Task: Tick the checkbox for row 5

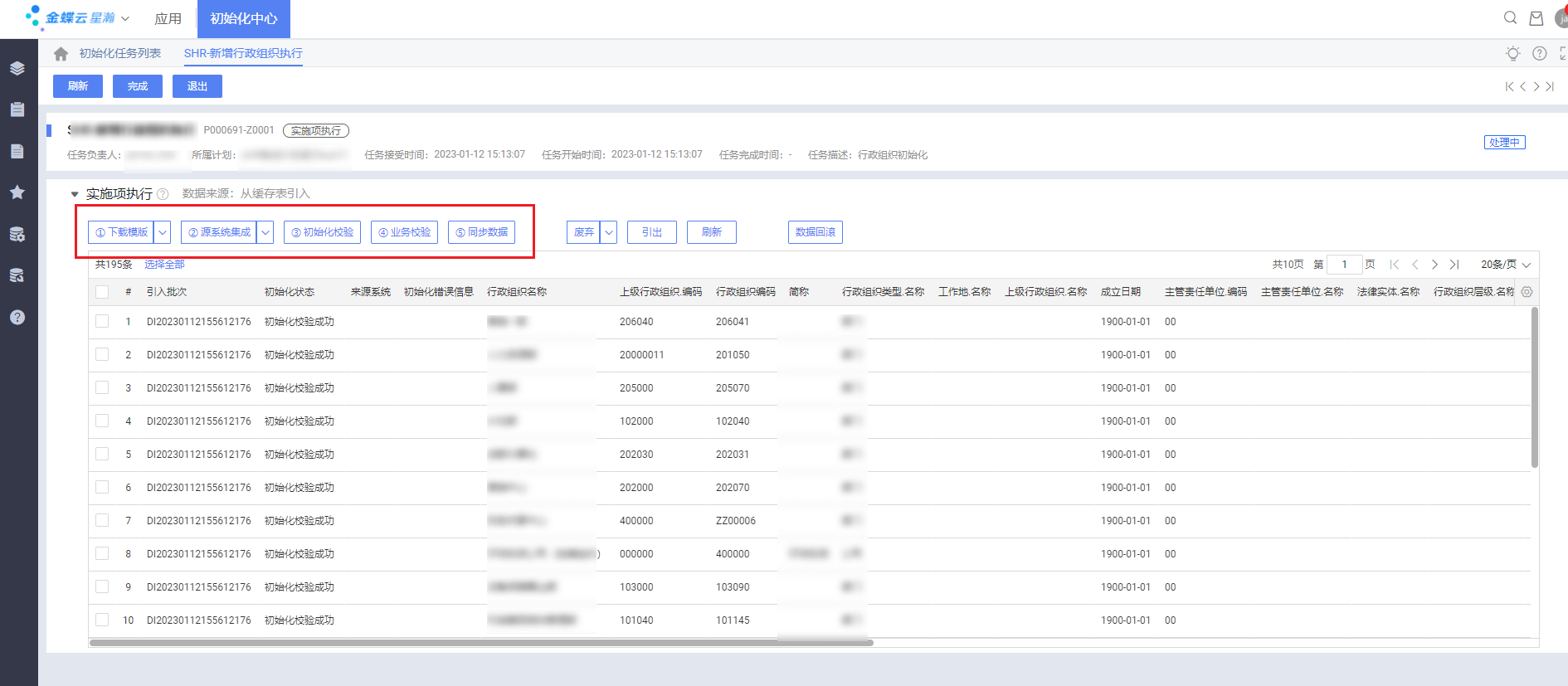Action: pos(102,455)
